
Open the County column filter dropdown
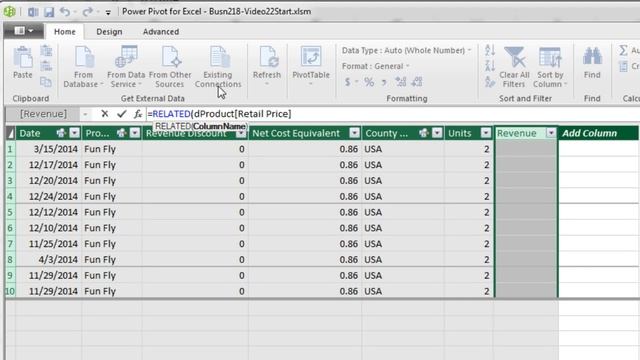coord(437,133)
